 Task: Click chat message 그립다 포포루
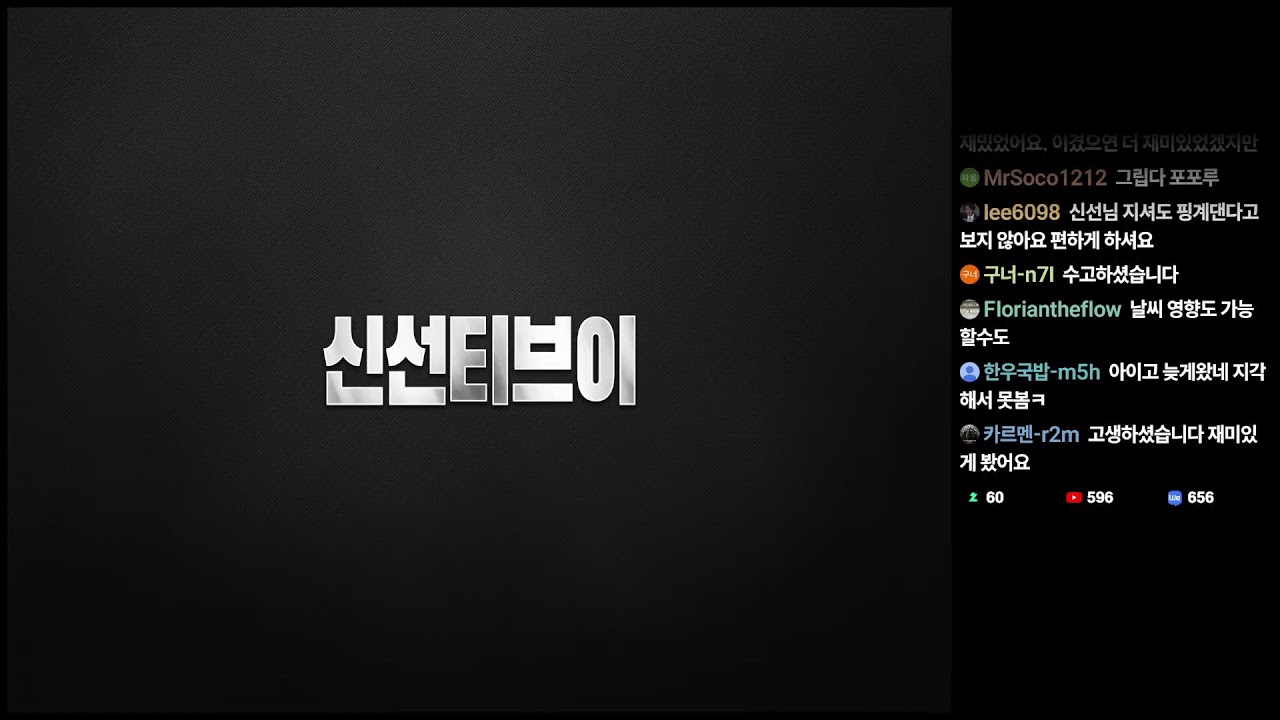point(1167,178)
